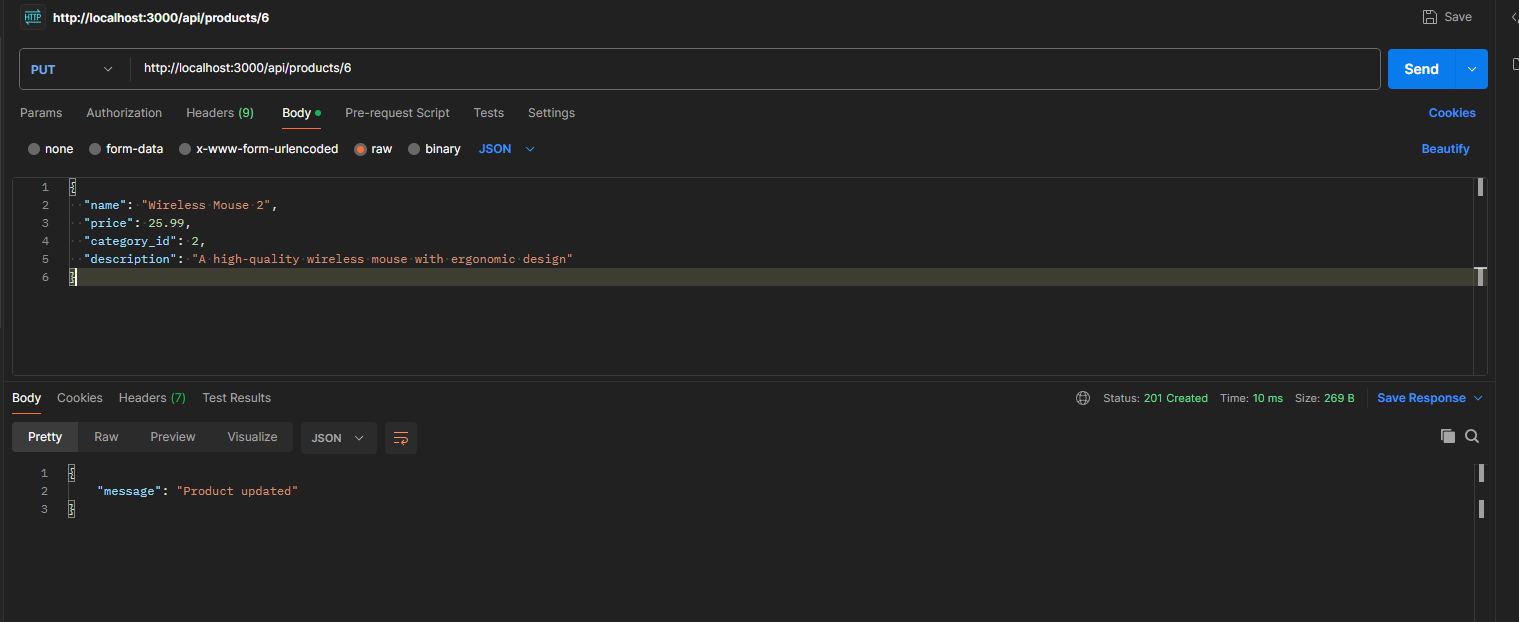The image size is (1519, 622).
Task: Click the "category_id" key in body
Action: coord(131,241)
